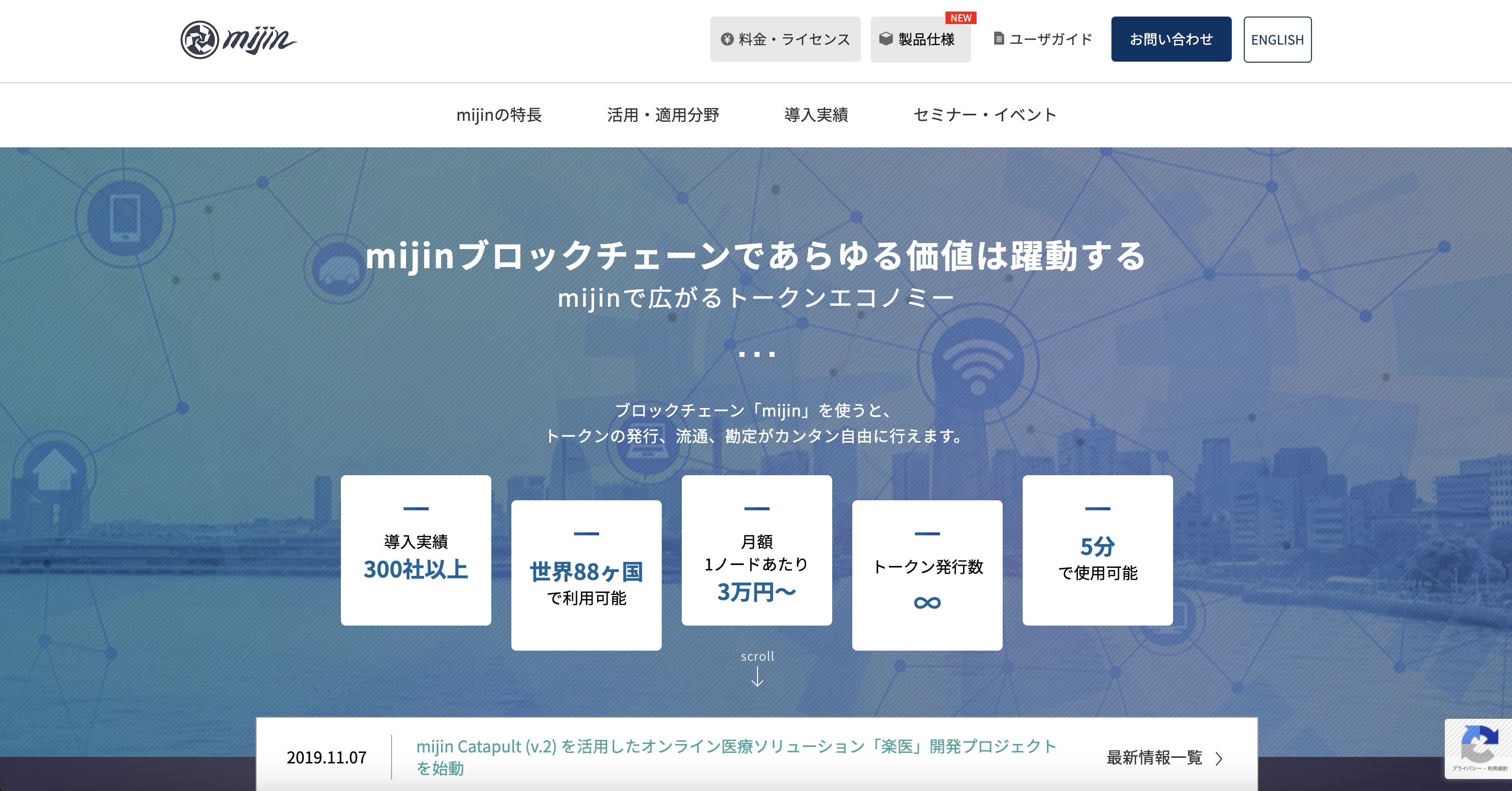Open the セミナー・イベント menu item
This screenshot has width=1512, height=791.
[985, 115]
